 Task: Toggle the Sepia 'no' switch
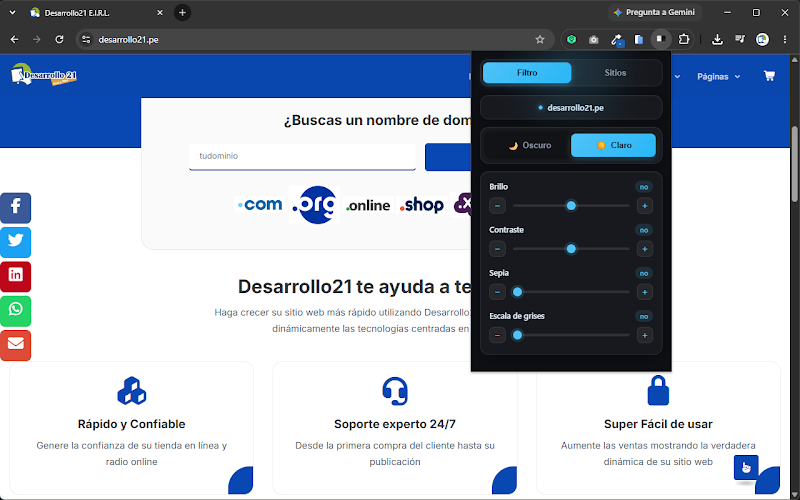pyautogui.click(x=644, y=273)
